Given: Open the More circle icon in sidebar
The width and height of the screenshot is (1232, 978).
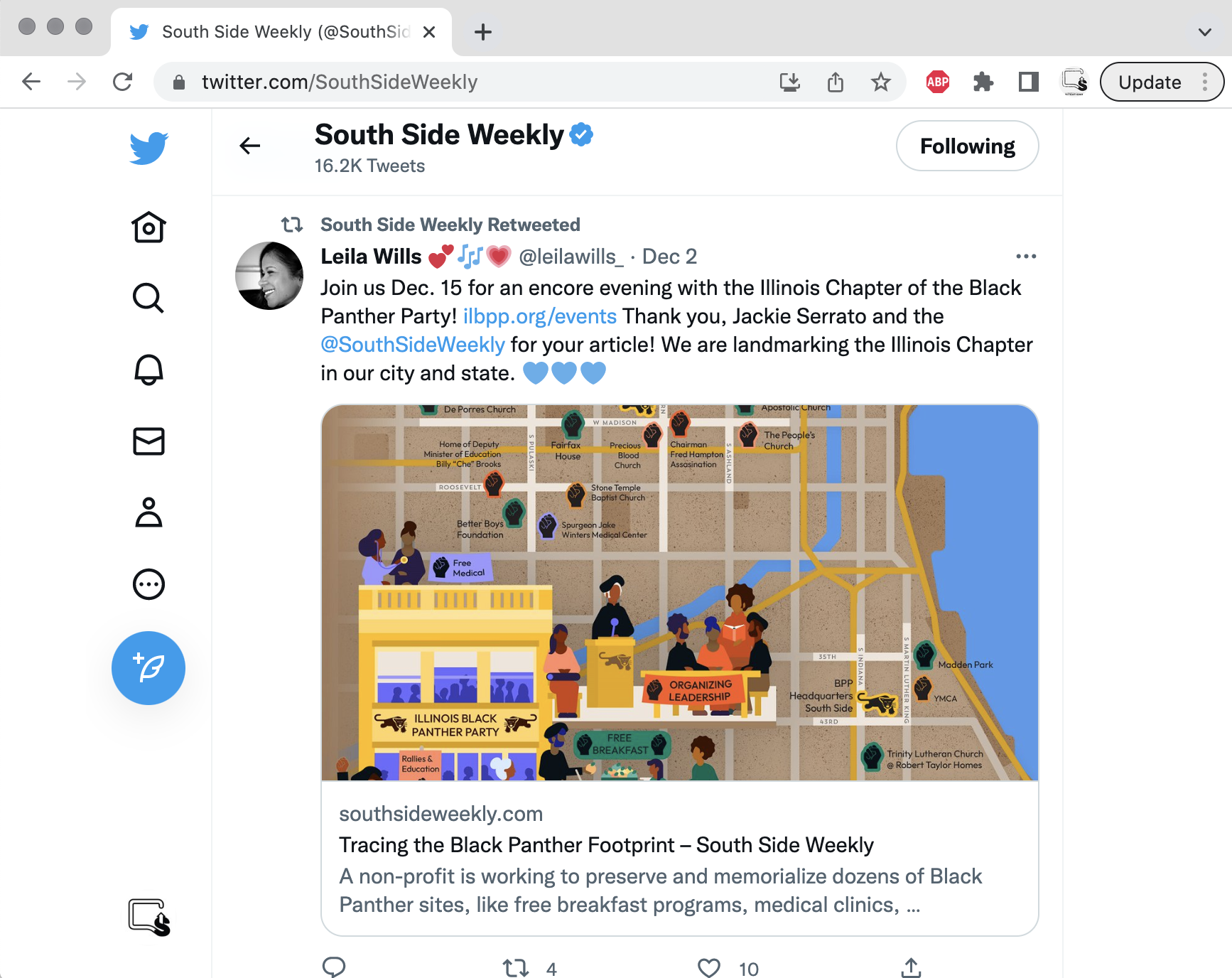Looking at the screenshot, I should point(148,584).
